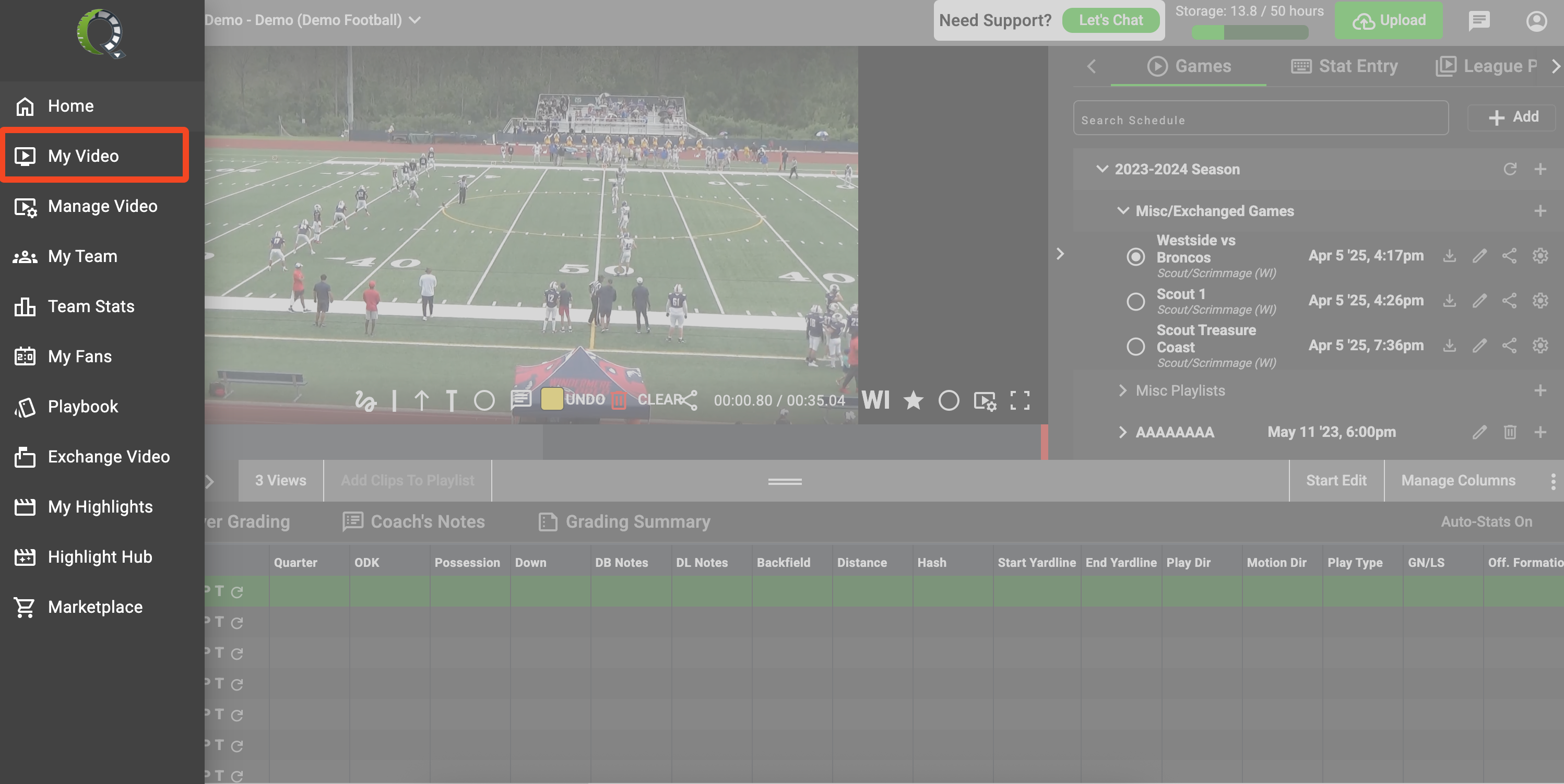Image resolution: width=1564 pixels, height=784 pixels.
Task: Refresh the 2023-2024 Season list
Action: click(1510, 169)
